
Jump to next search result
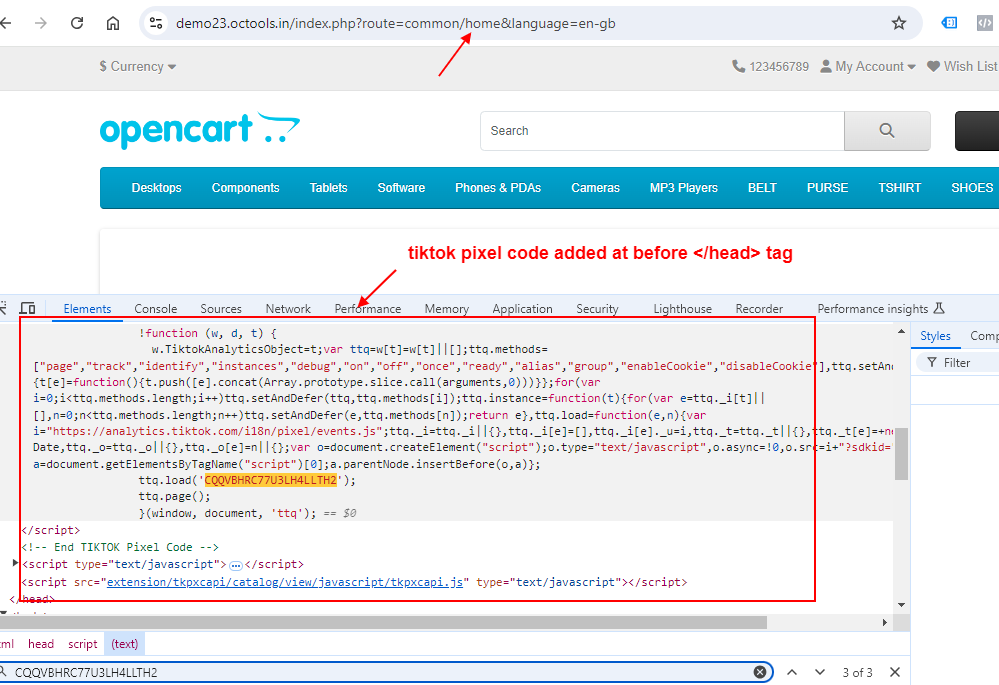pos(820,672)
